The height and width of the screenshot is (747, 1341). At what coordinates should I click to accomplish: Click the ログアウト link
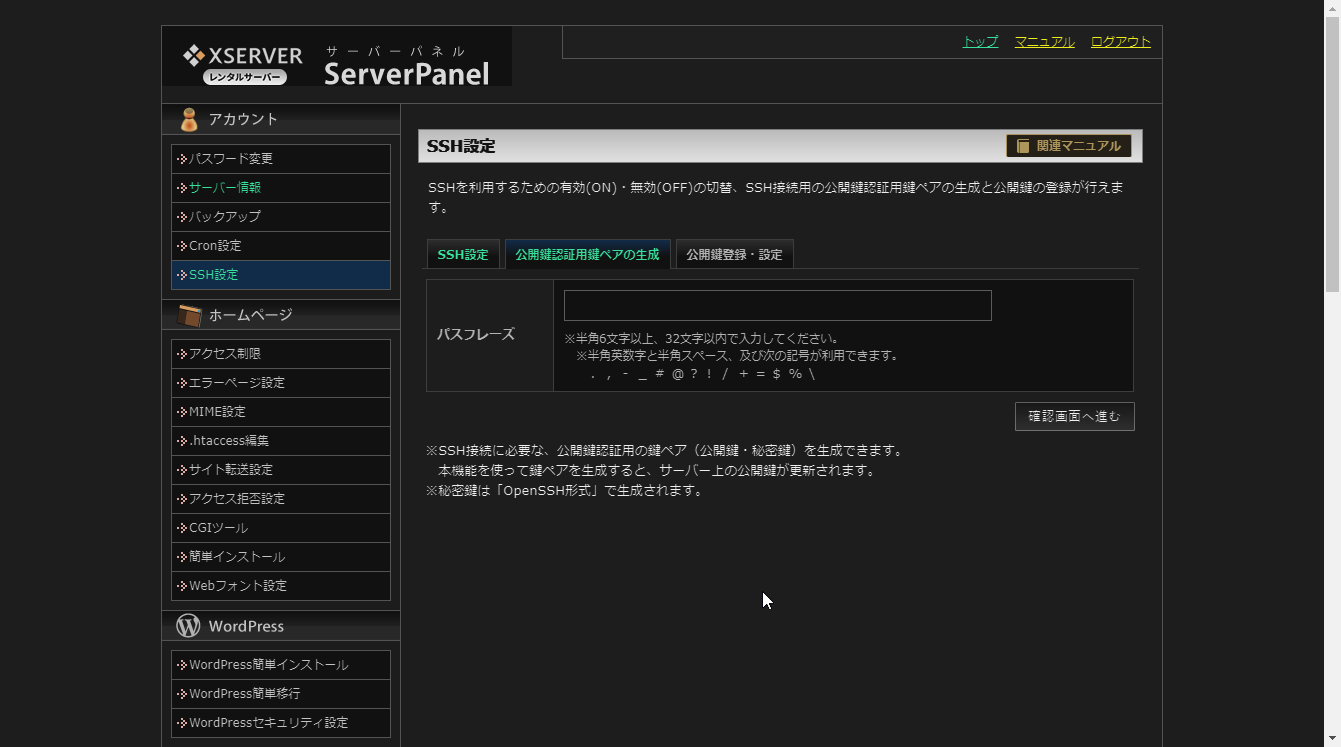(x=1120, y=42)
